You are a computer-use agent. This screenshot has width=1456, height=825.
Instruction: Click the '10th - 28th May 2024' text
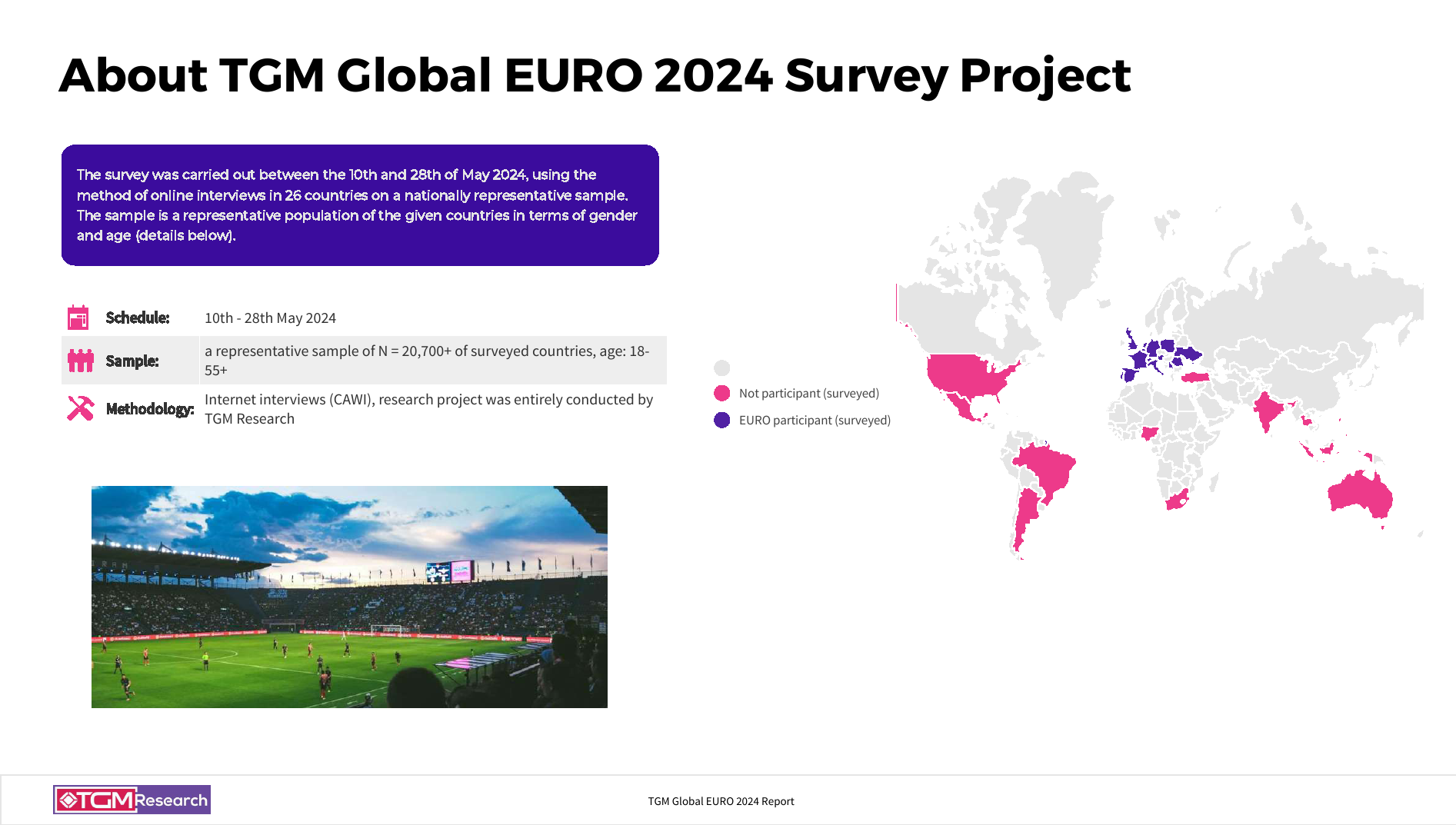click(x=270, y=318)
